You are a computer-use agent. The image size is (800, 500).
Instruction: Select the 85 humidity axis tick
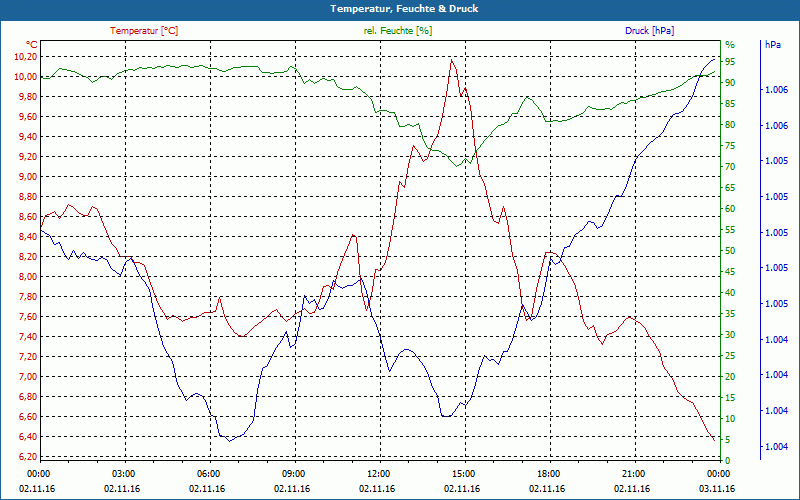(x=730, y=104)
